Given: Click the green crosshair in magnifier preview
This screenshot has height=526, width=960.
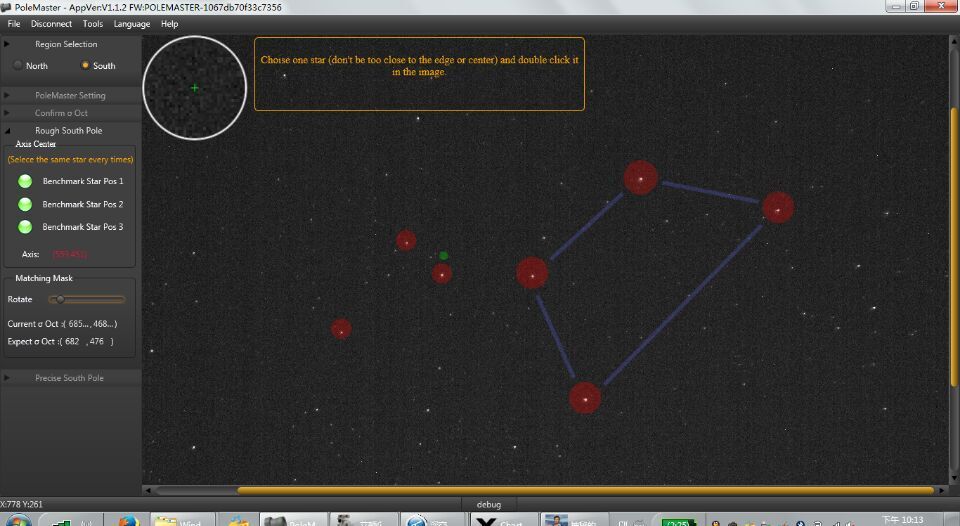Looking at the screenshot, I should click(195, 88).
